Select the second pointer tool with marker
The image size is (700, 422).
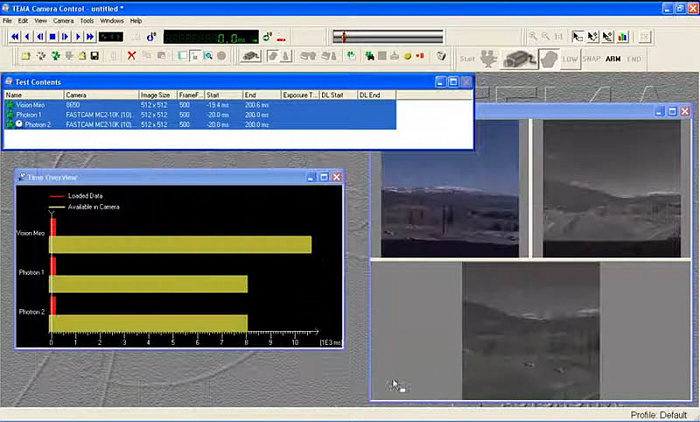[x=593, y=37]
